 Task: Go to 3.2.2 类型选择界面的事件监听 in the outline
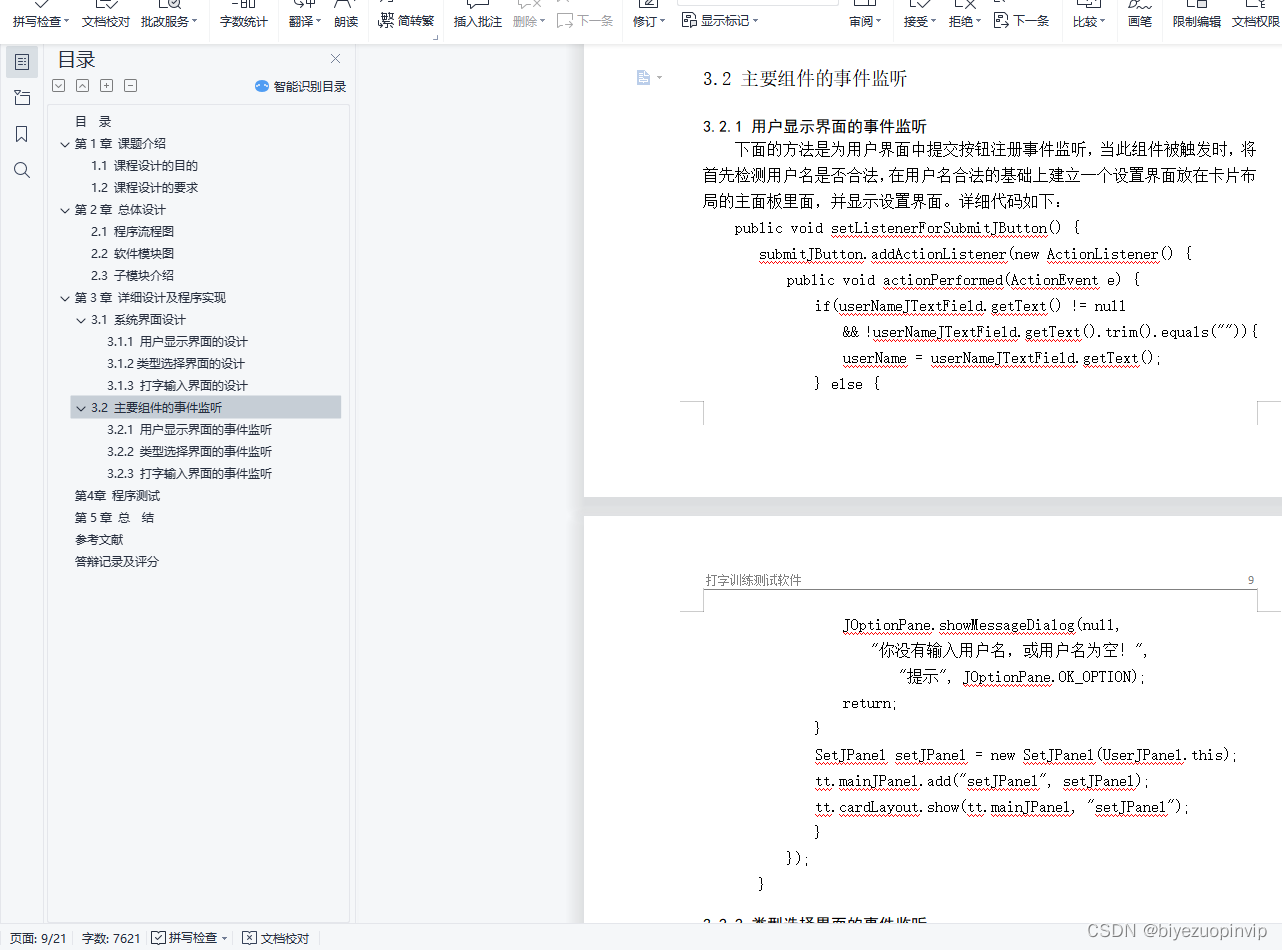pos(189,452)
